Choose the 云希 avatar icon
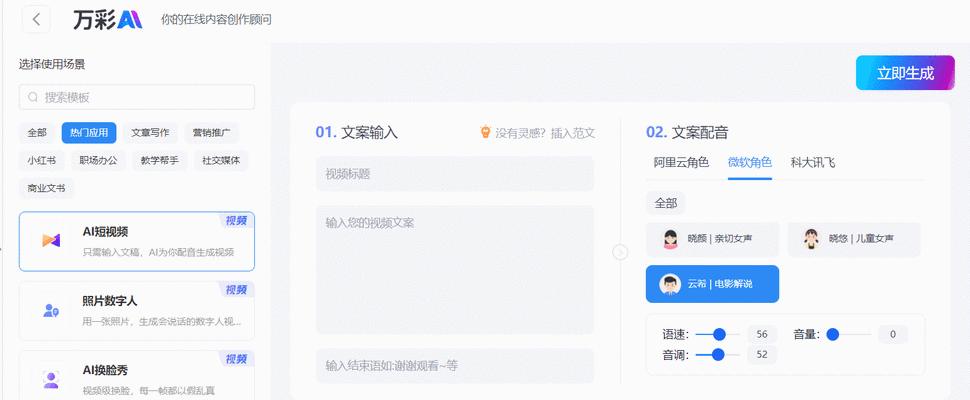970x400 pixels. tap(670, 284)
